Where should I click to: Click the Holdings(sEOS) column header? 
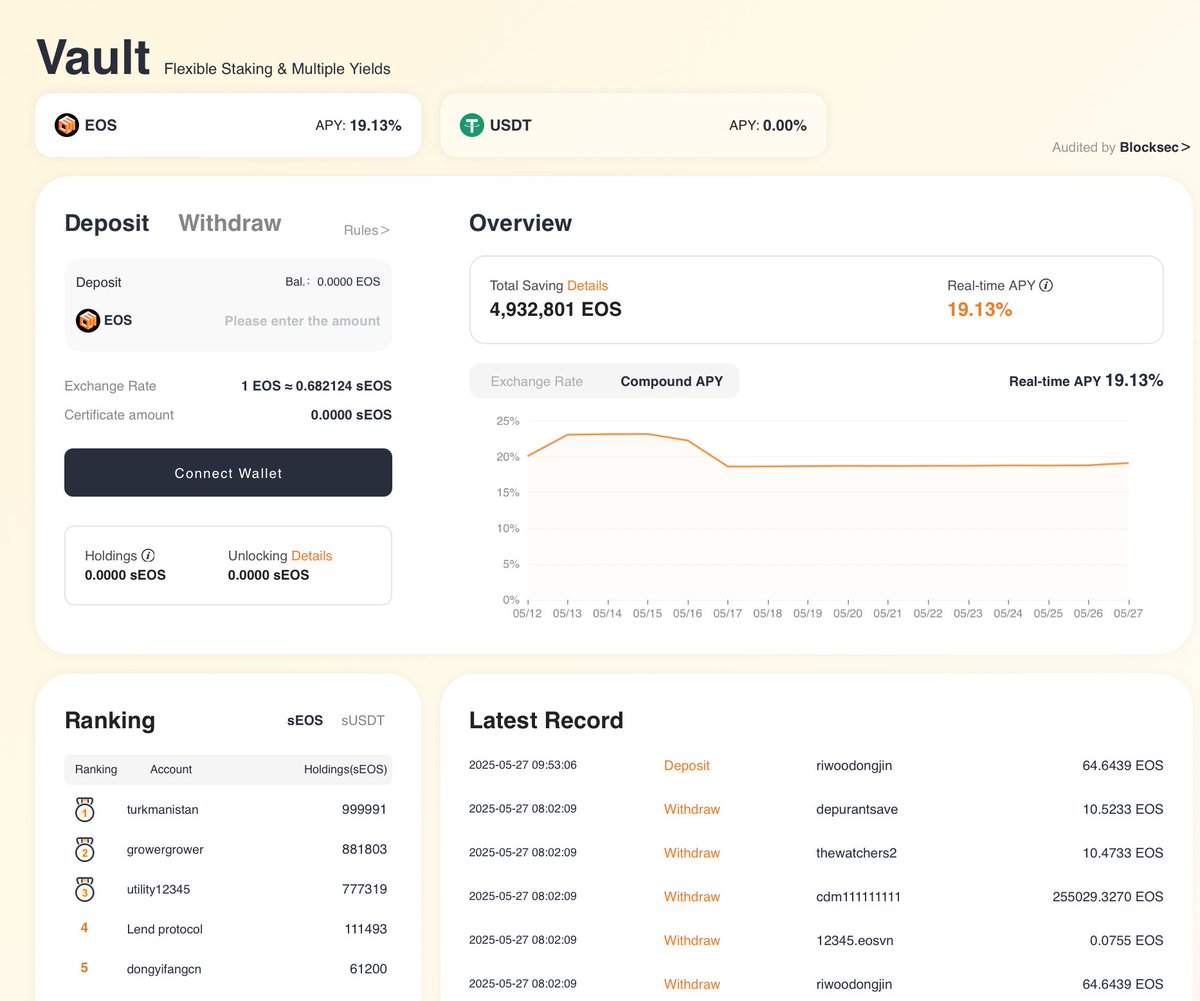[x=346, y=769]
